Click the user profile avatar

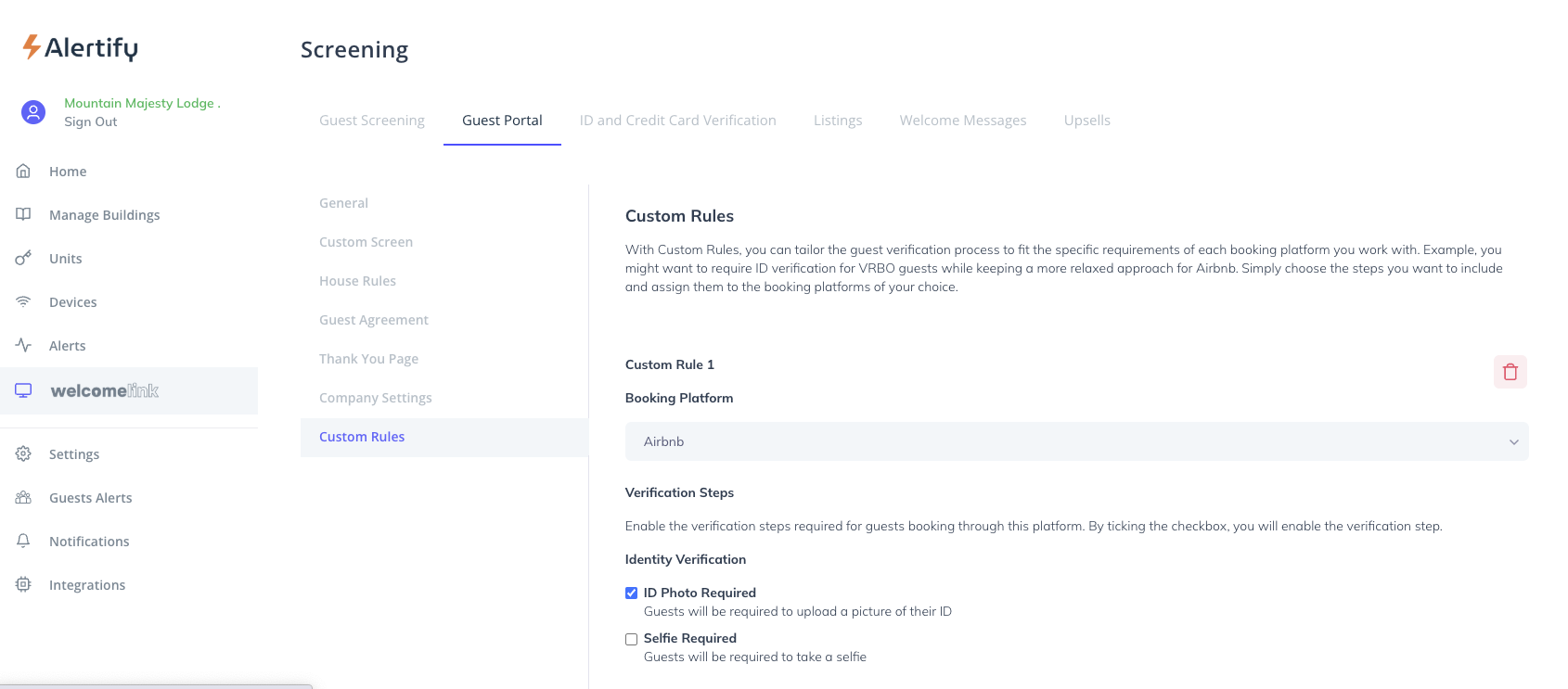coord(33,112)
